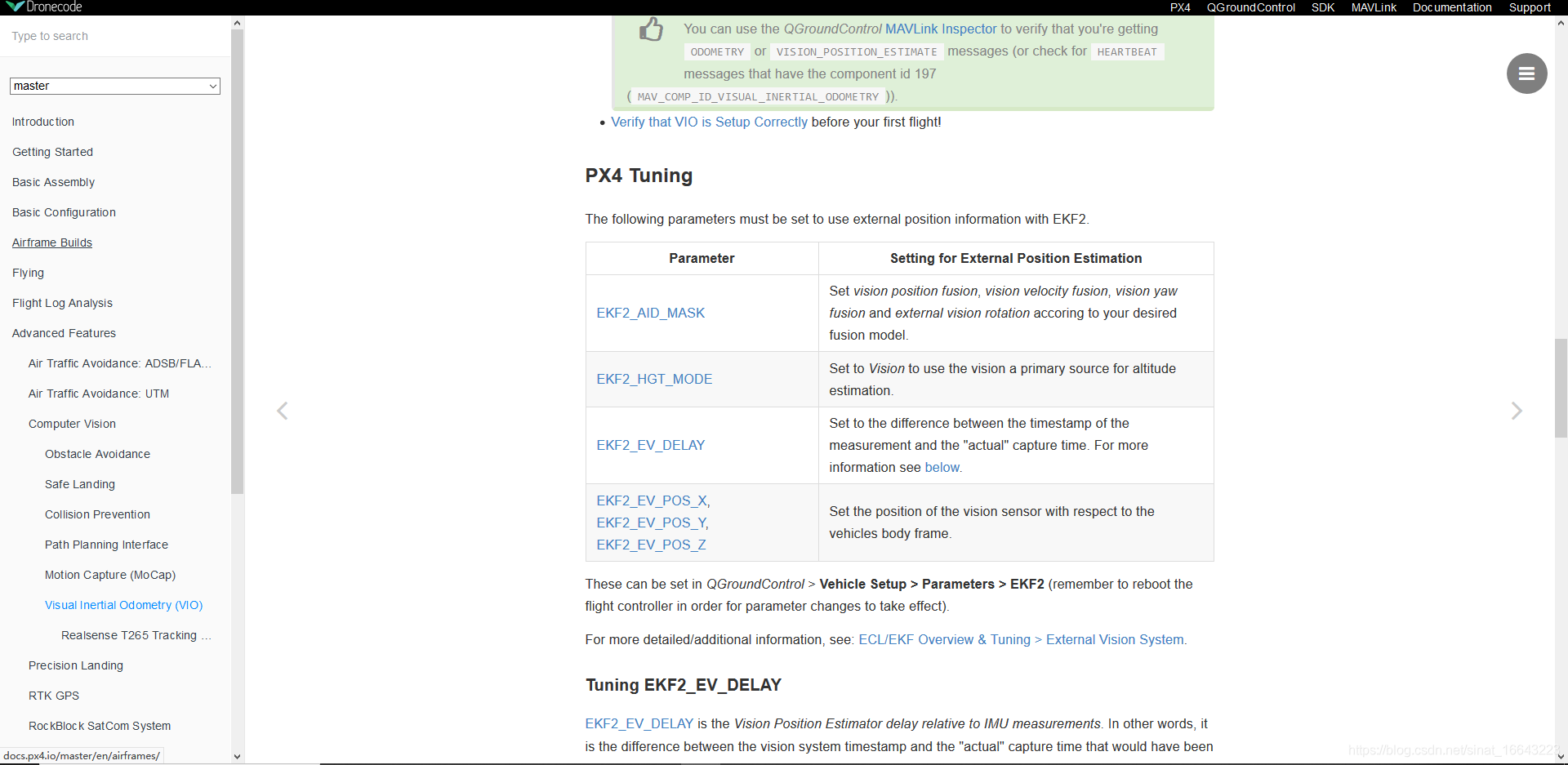Open Precision Landing page

(x=76, y=665)
